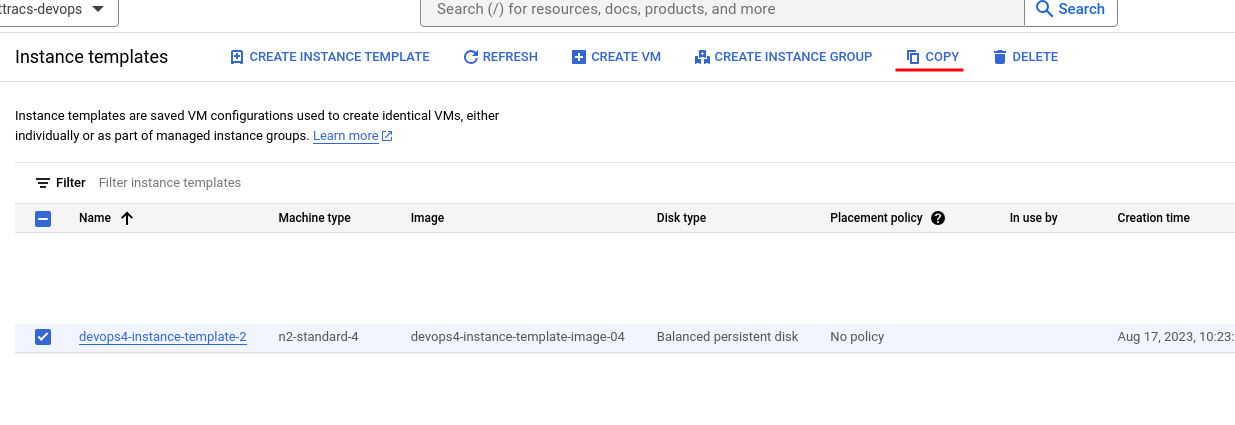Open the devops4-instance-template-2 link

click(x=163, y=337)
